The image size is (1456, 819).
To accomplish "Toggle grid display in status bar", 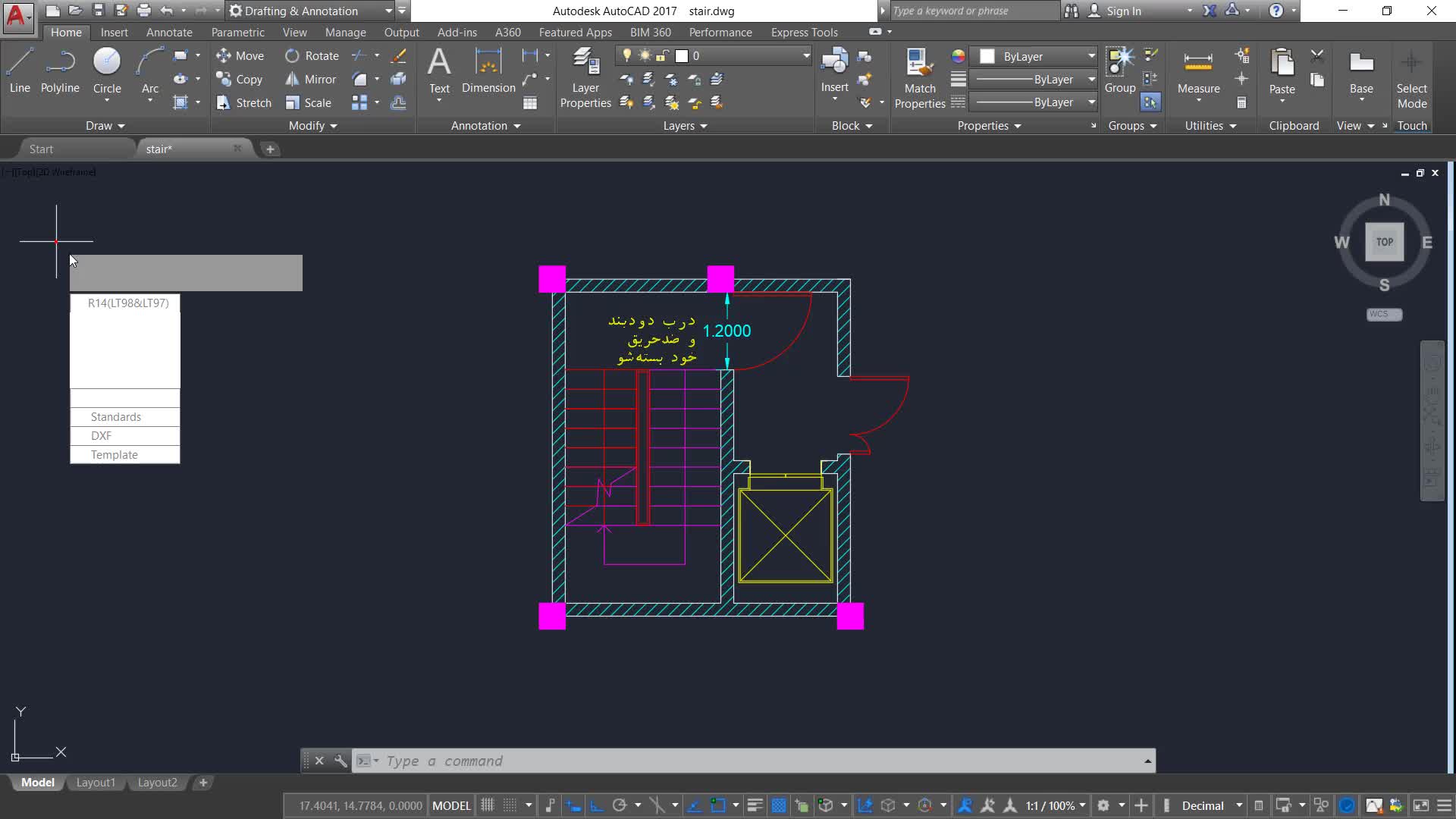I will [x=488, y=805].
